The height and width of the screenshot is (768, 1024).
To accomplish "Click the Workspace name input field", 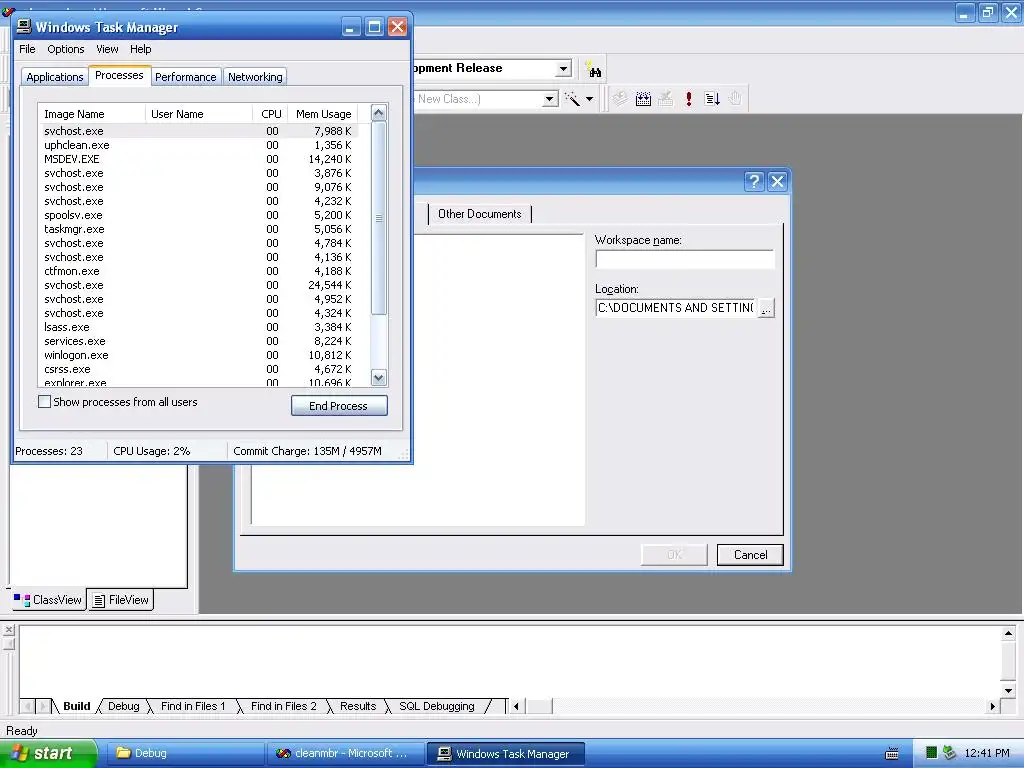I will 684,259.
